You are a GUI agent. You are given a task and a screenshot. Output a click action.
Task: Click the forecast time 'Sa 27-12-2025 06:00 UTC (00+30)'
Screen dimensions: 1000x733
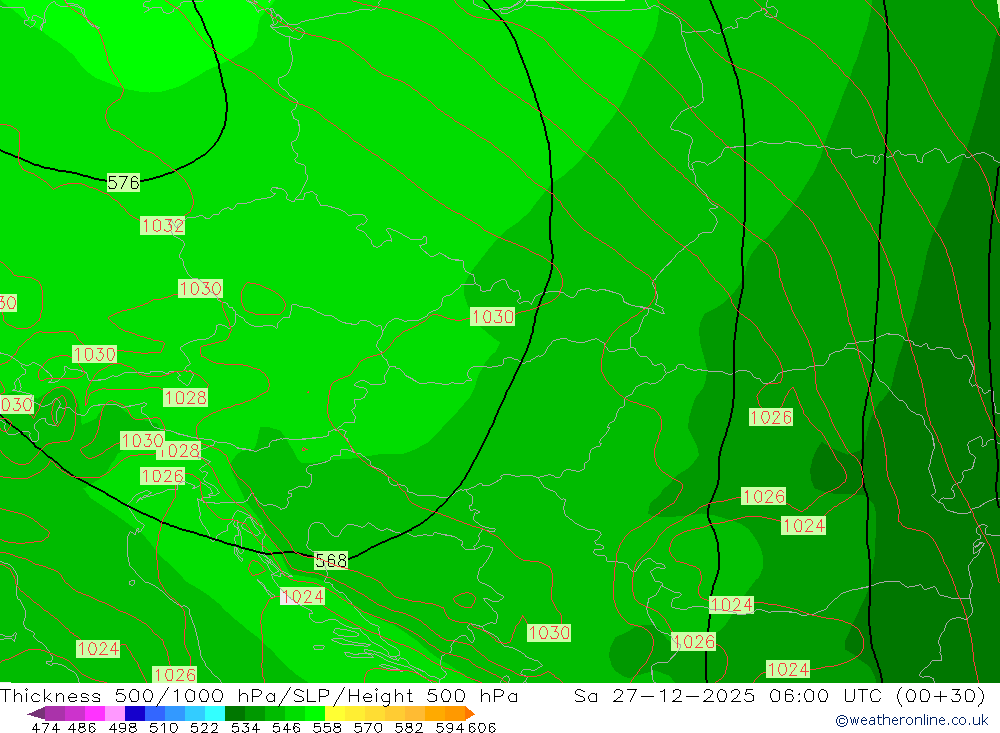(779, 695)
